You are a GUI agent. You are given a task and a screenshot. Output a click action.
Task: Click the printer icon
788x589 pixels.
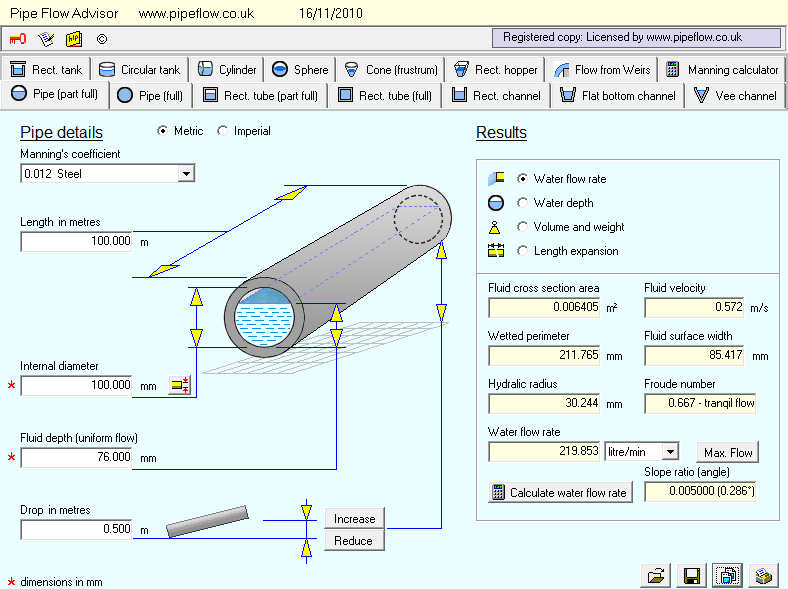click(x=762, y=575)
